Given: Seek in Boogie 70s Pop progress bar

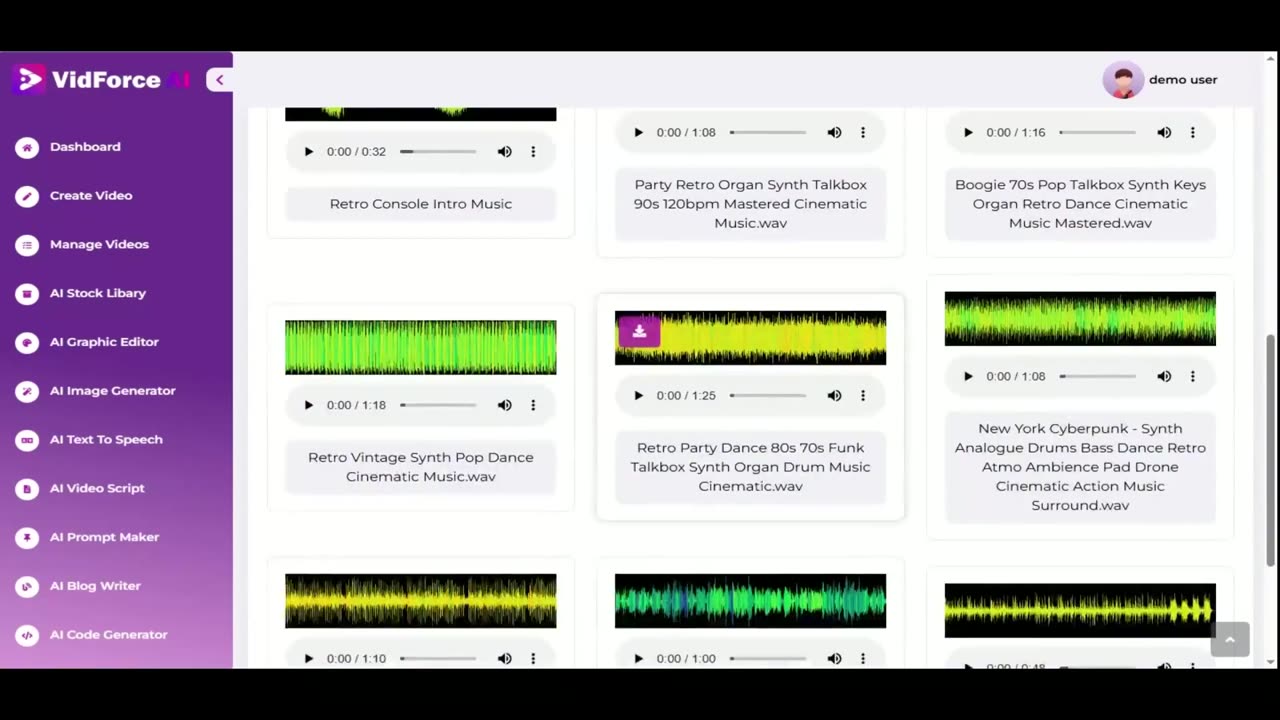Looking at the screenshot, I should [x=1098, y=133].
